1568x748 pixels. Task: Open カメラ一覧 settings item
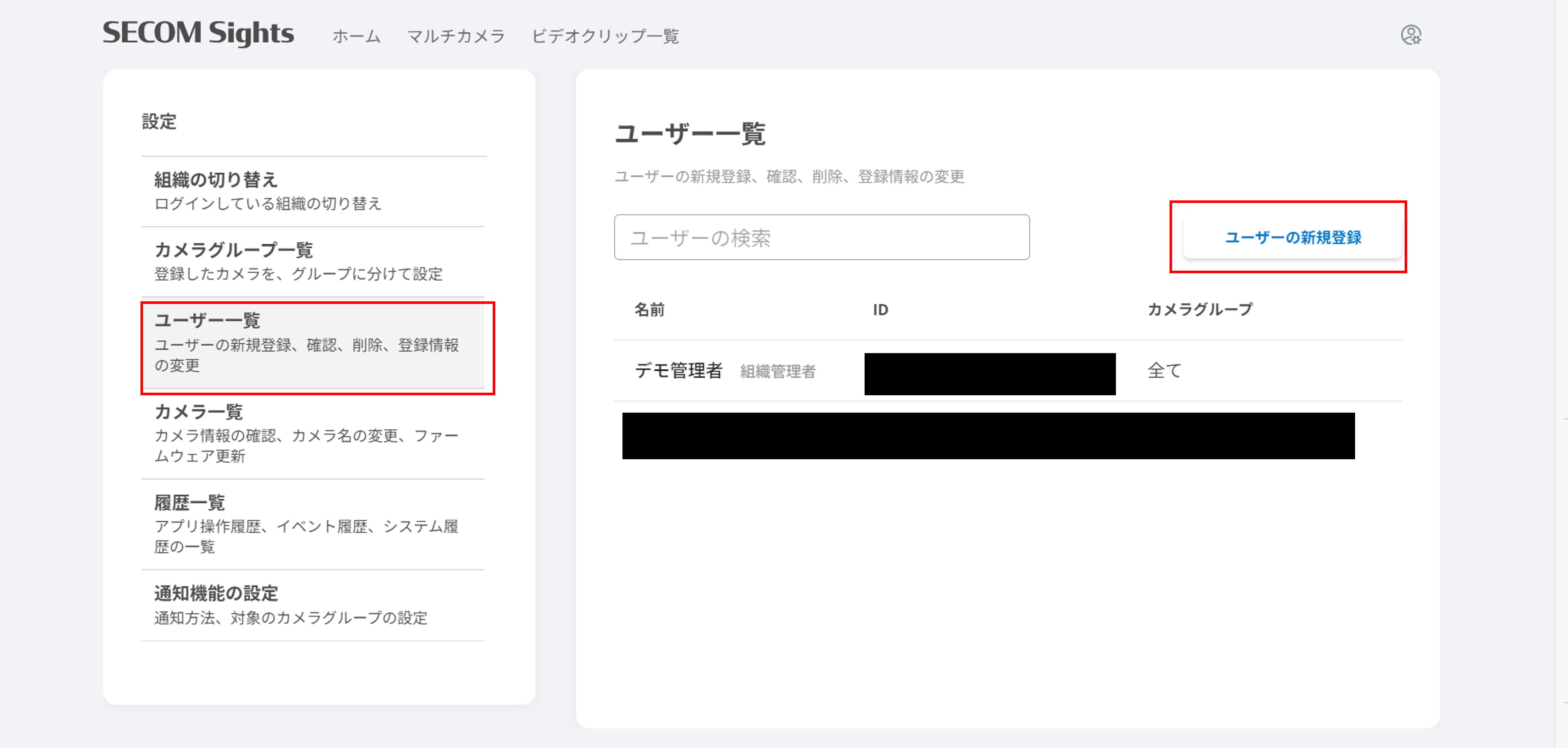point(313,434)
